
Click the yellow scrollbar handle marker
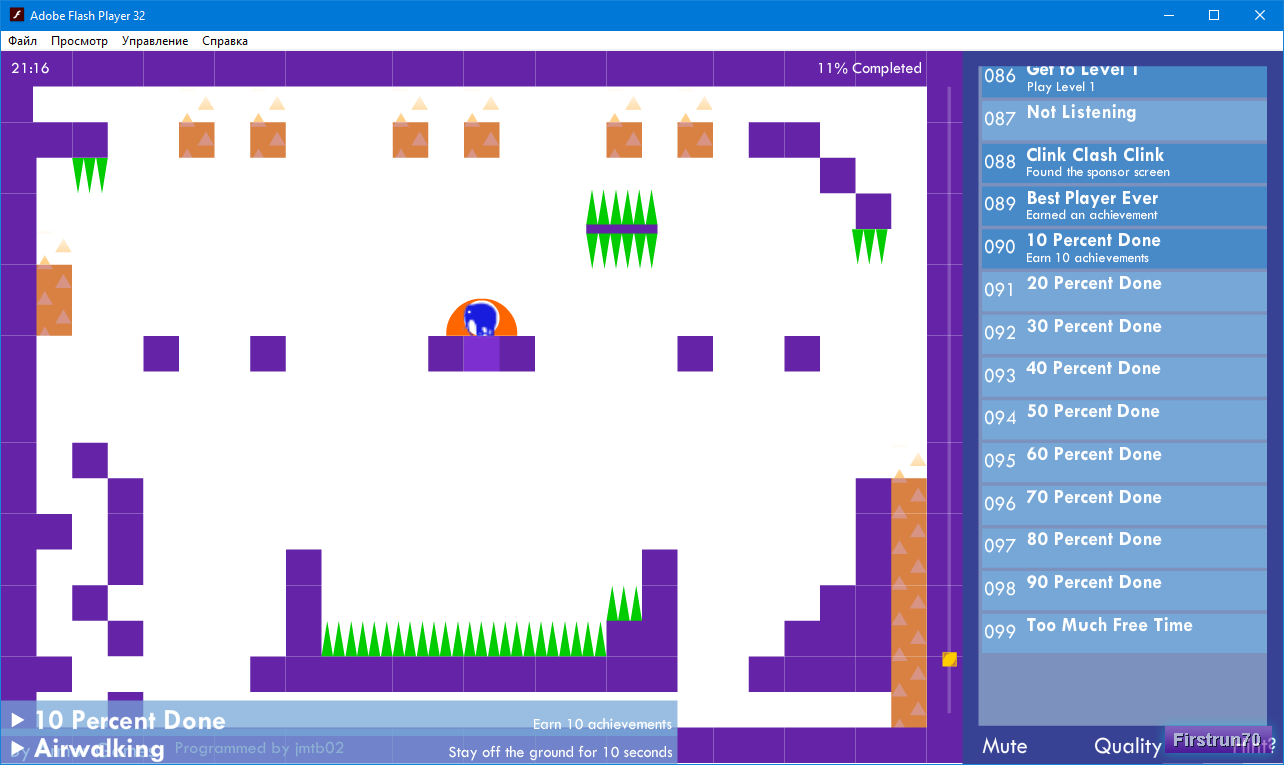click(949, 659)
